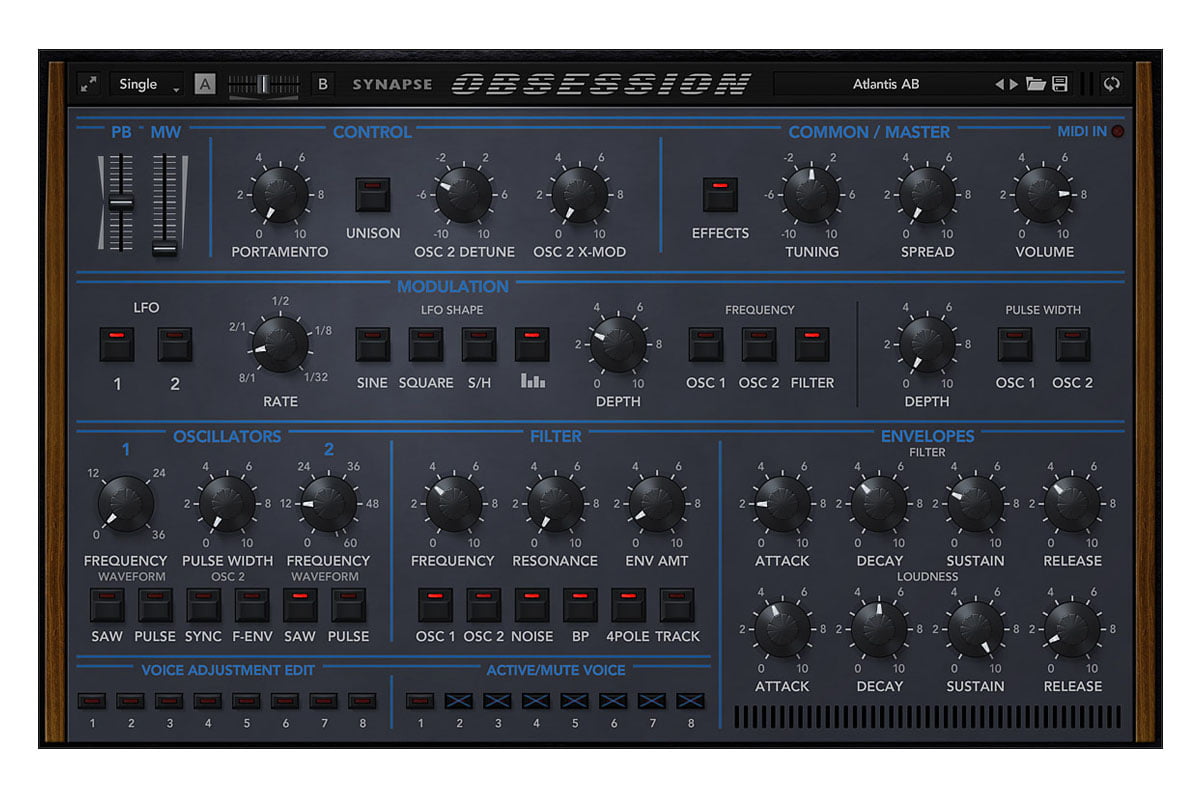Click the PULSE WIDTH knob

227,504
